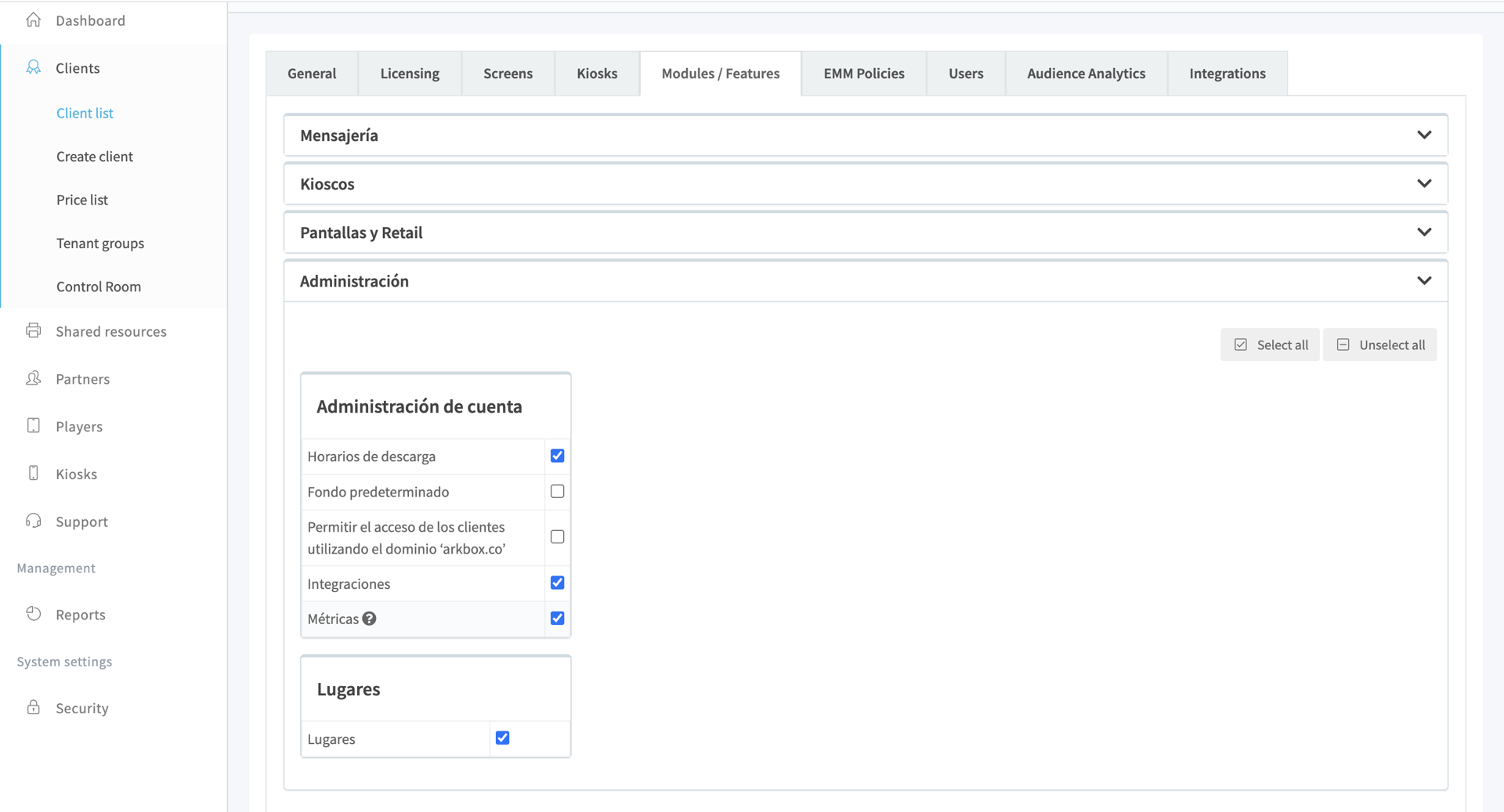Image resolution: width=1504 pixels, height=812 pixels.
Task: Click the Shared resources printer icon
Action: (x=33, y=330)
